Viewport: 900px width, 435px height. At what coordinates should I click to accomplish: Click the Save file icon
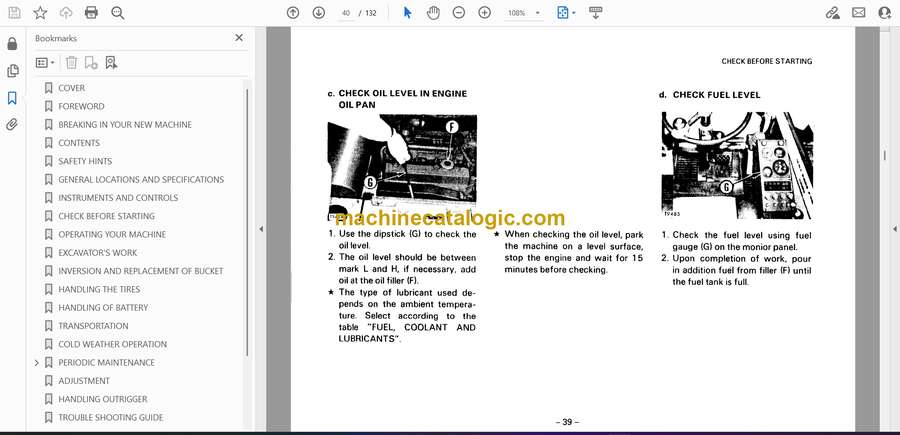[x=14, y=13]
